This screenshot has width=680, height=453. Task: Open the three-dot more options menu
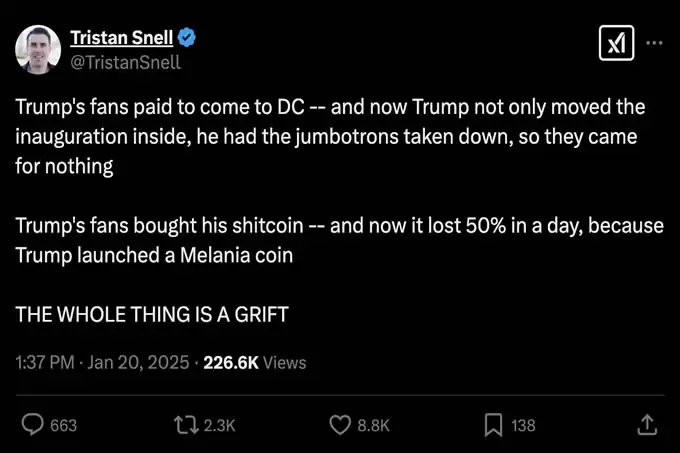pos(654,44)
